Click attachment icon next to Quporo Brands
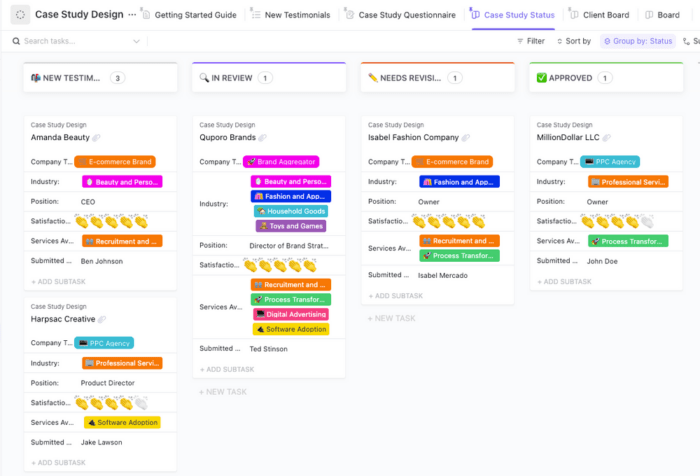This screenshot has height=476, width=700. coord(262,138)
